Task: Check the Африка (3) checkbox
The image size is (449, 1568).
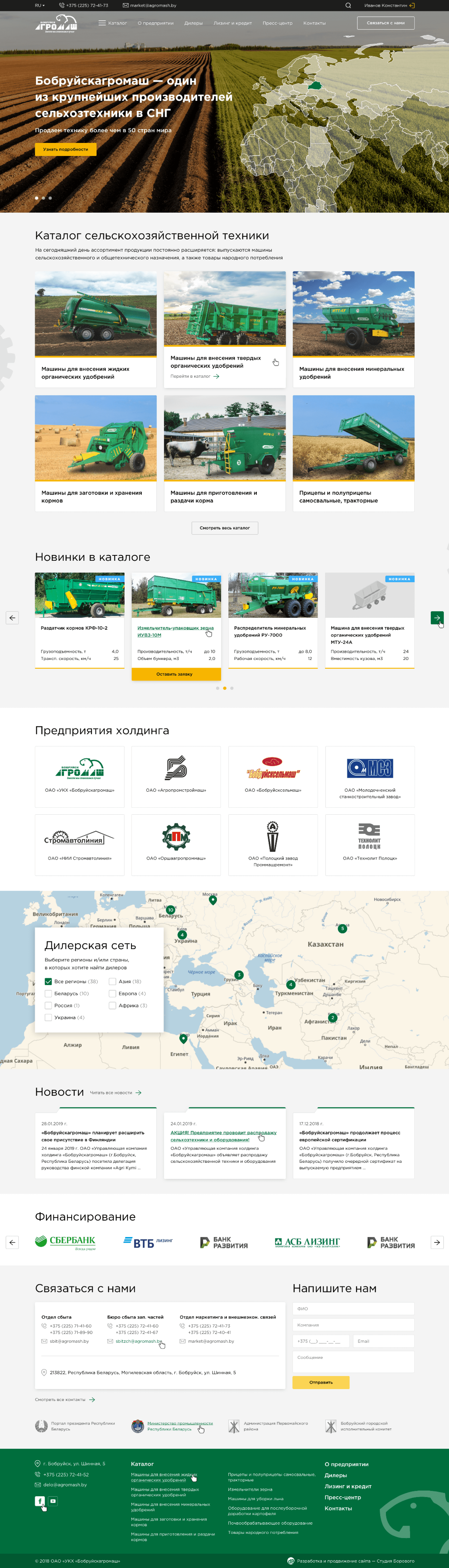Action: tap(112, 1006)
